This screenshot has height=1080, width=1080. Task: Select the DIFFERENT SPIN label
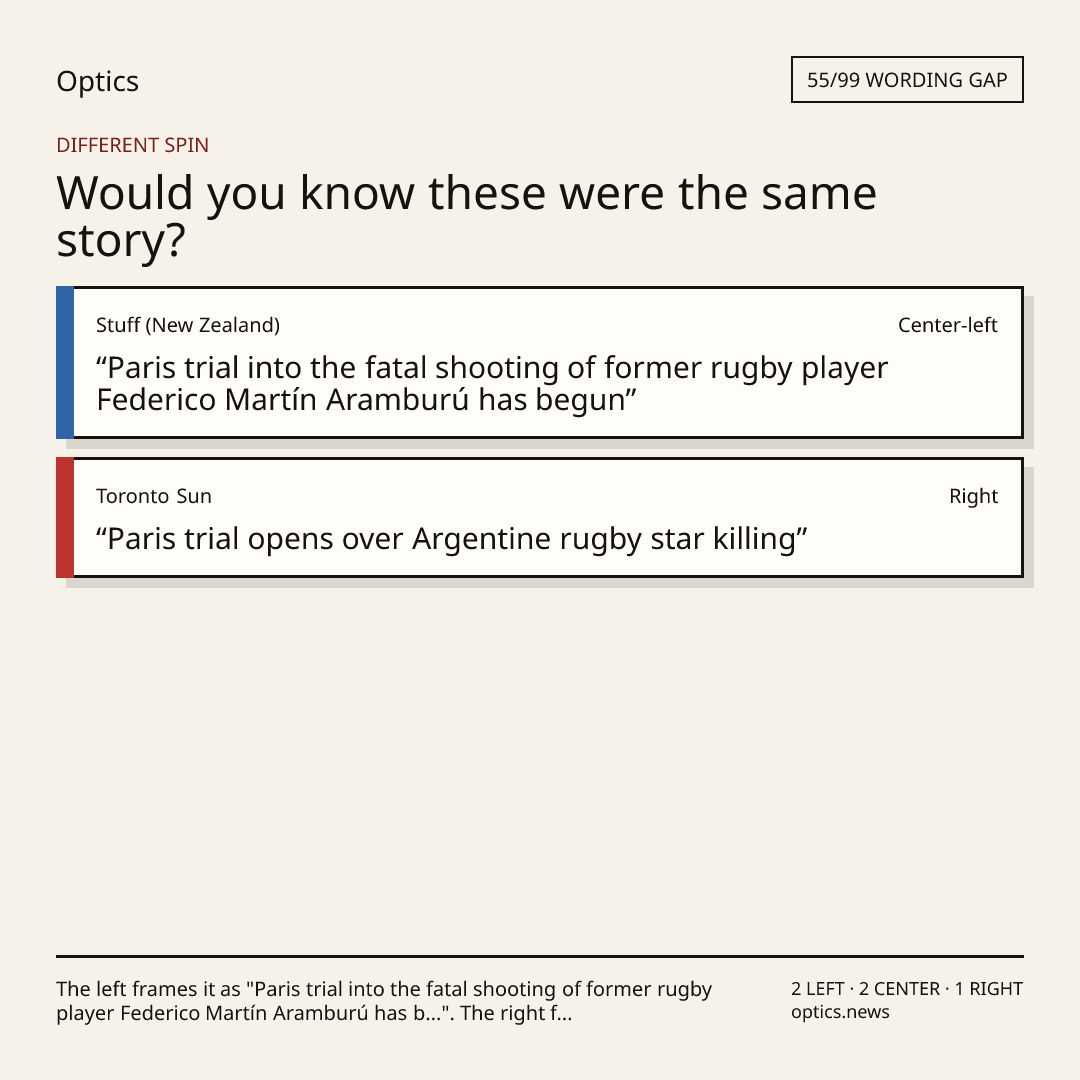pyautogui.click(x=132, y=145)
